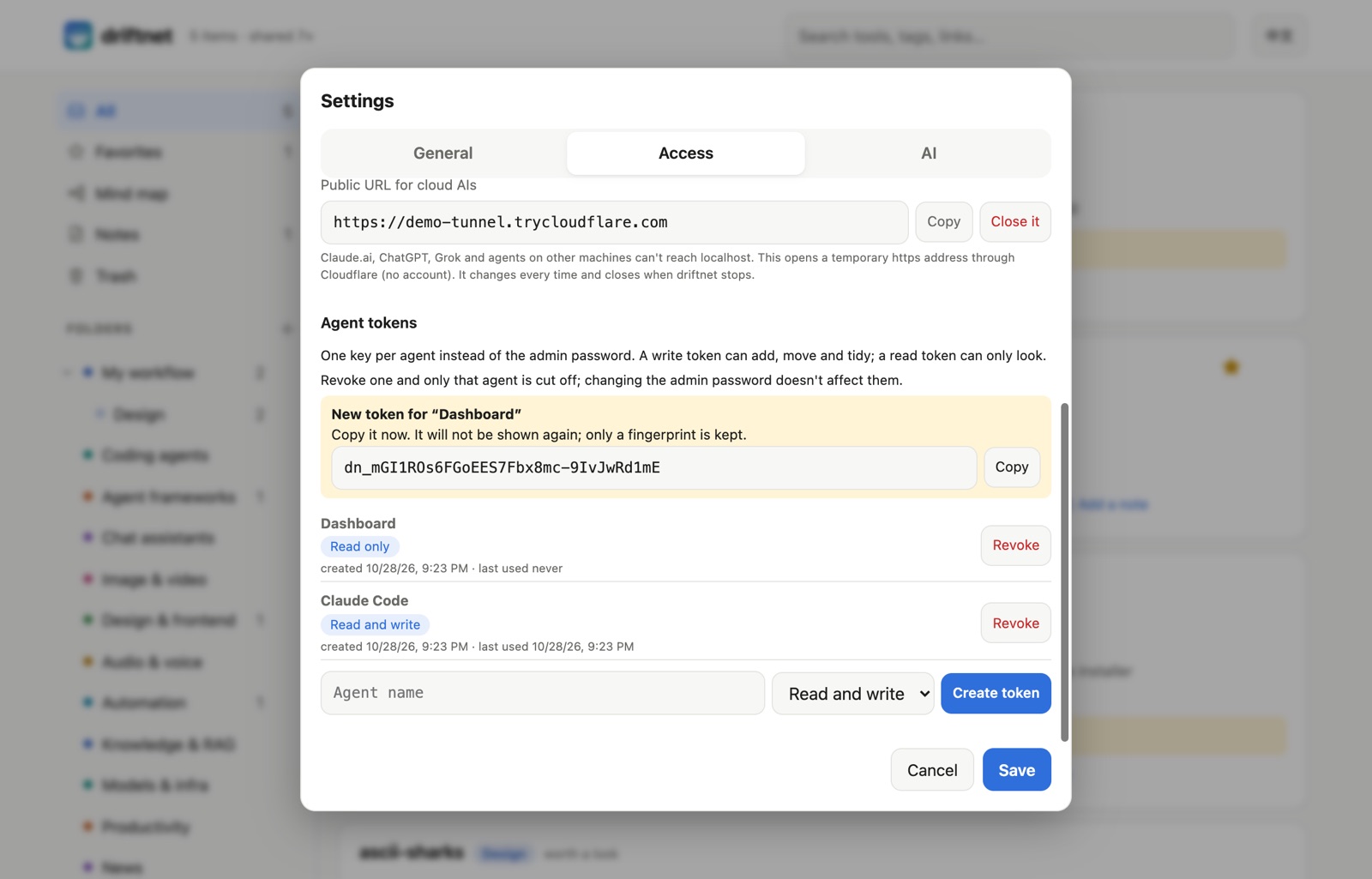
Task: Save the settings changes
Action: [1017, 770]
